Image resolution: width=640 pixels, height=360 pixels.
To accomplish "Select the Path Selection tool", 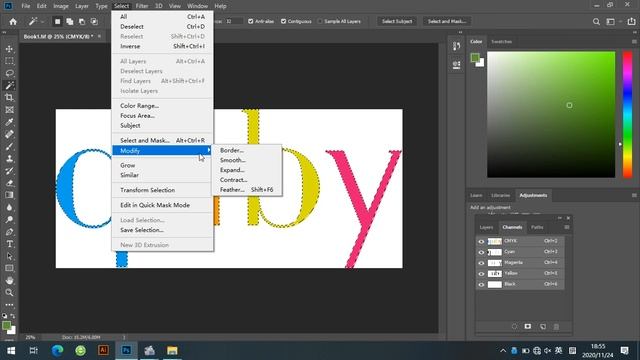I will click(x=9, y=256).
